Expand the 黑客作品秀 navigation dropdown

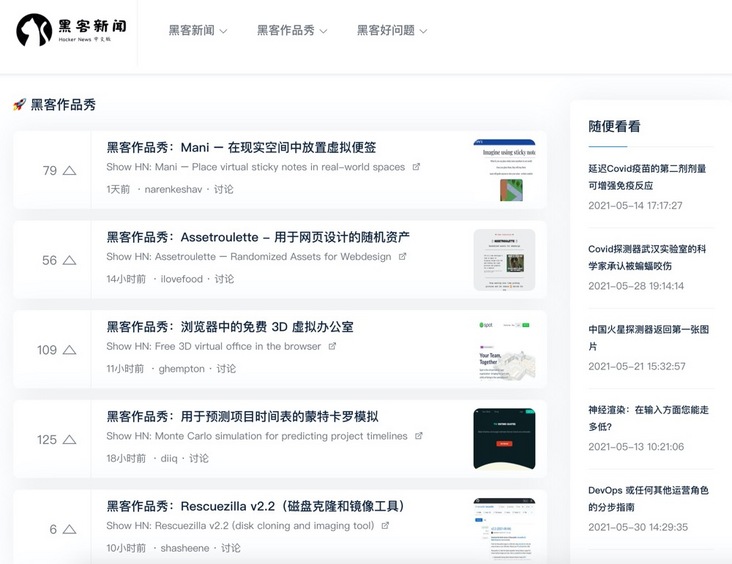tap(291, 31)
